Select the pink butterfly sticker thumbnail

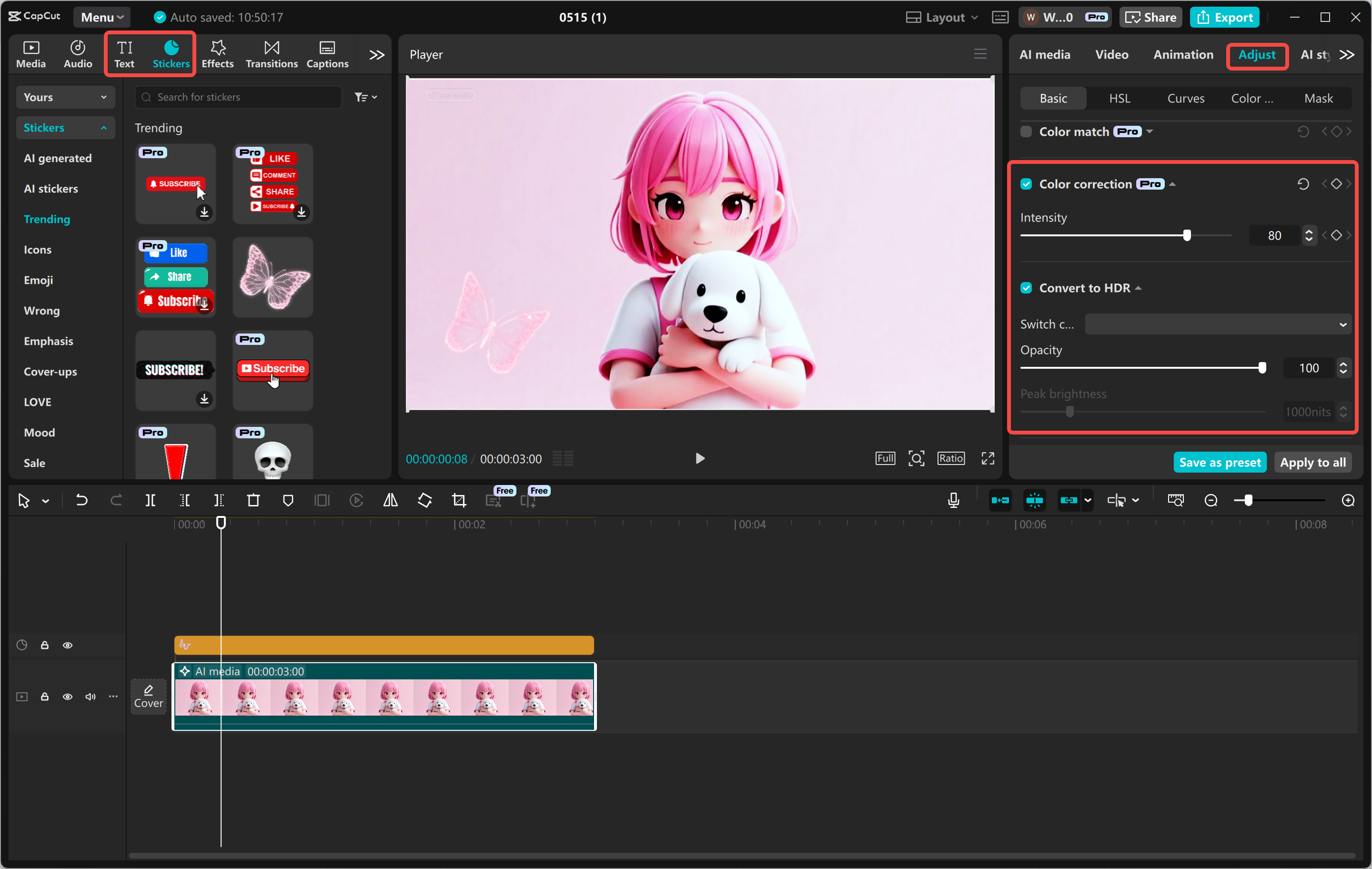click(x=273, y=277)
